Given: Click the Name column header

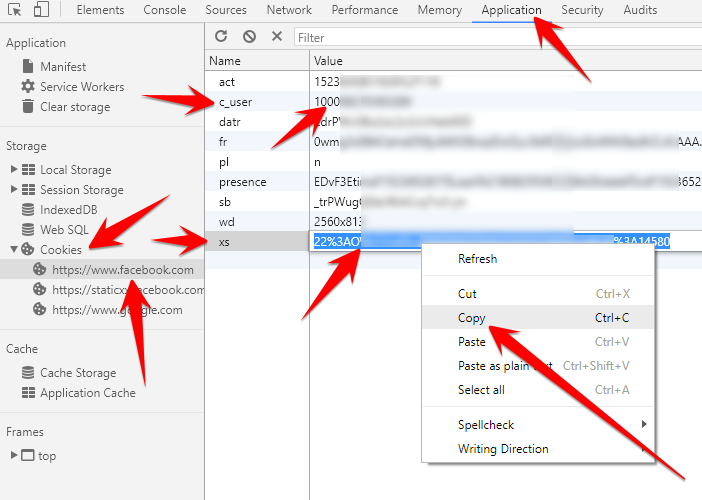Looking at the screenshot, I should [257, 61].
